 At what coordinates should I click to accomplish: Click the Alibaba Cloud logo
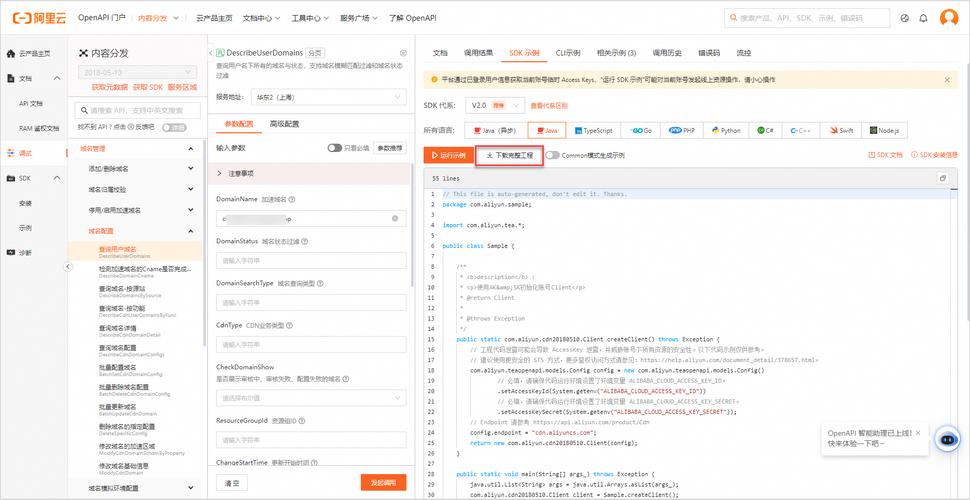pos(39,18)
